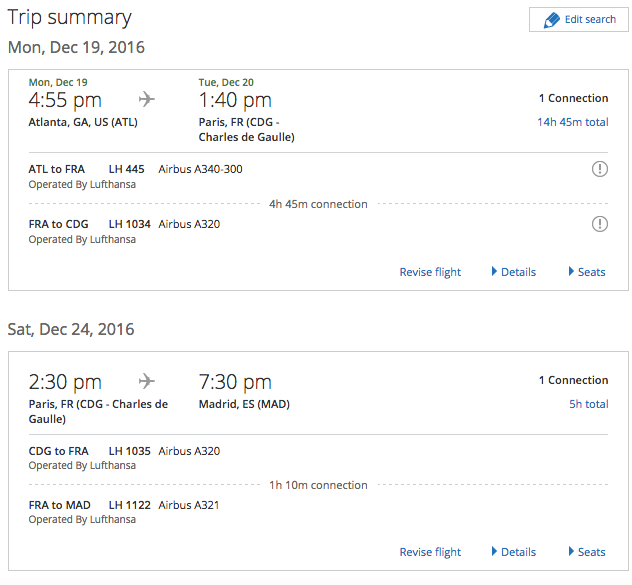632x585 pixels.
Task: Expand Details for the Atlanta to Paris flight
Action: pos(514,272)
